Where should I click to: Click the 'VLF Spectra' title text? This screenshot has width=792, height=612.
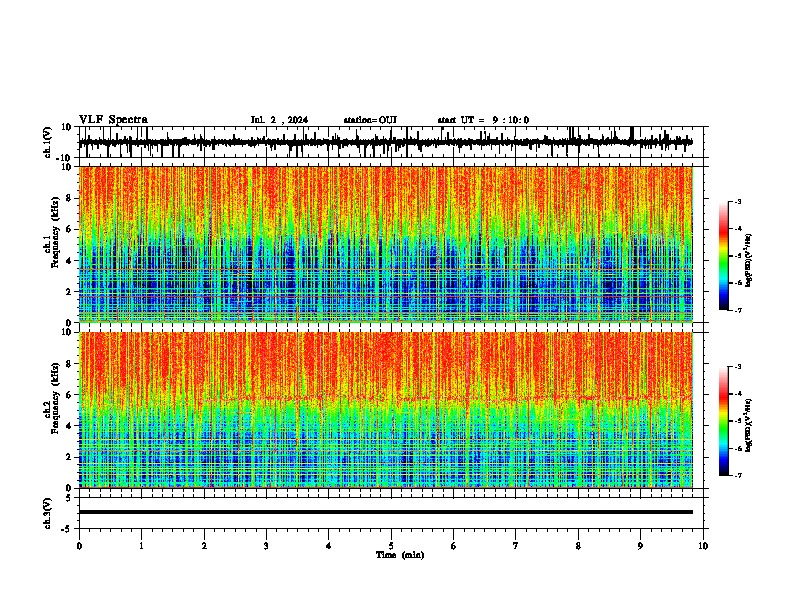coord(113,120)
